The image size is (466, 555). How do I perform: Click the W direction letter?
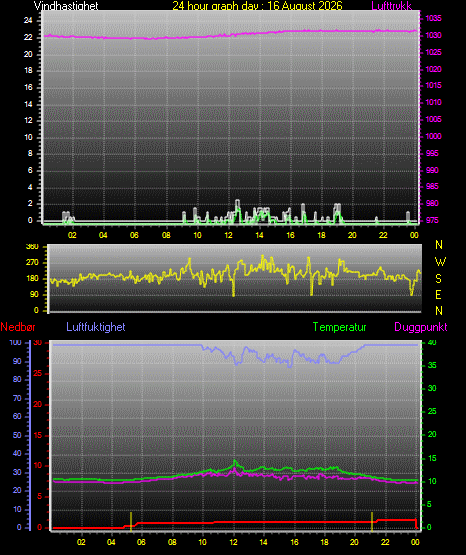coord(440,262)
